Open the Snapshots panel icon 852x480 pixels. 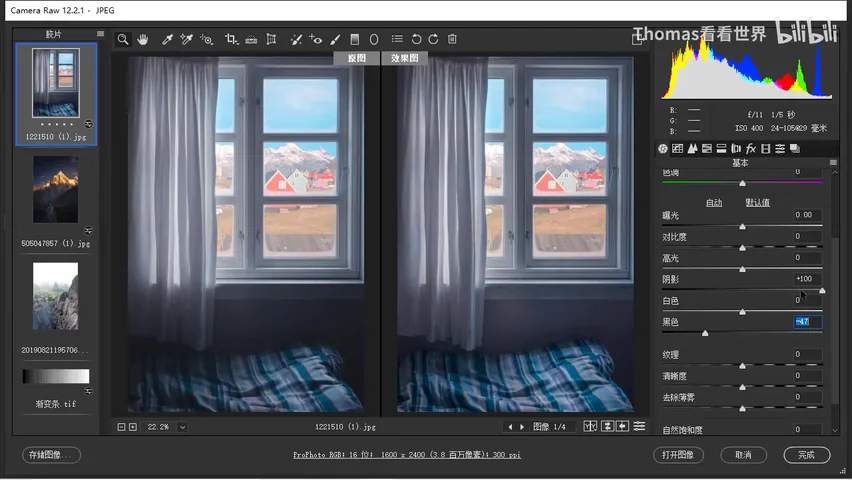pyautogui.click(x=795, y=148)
